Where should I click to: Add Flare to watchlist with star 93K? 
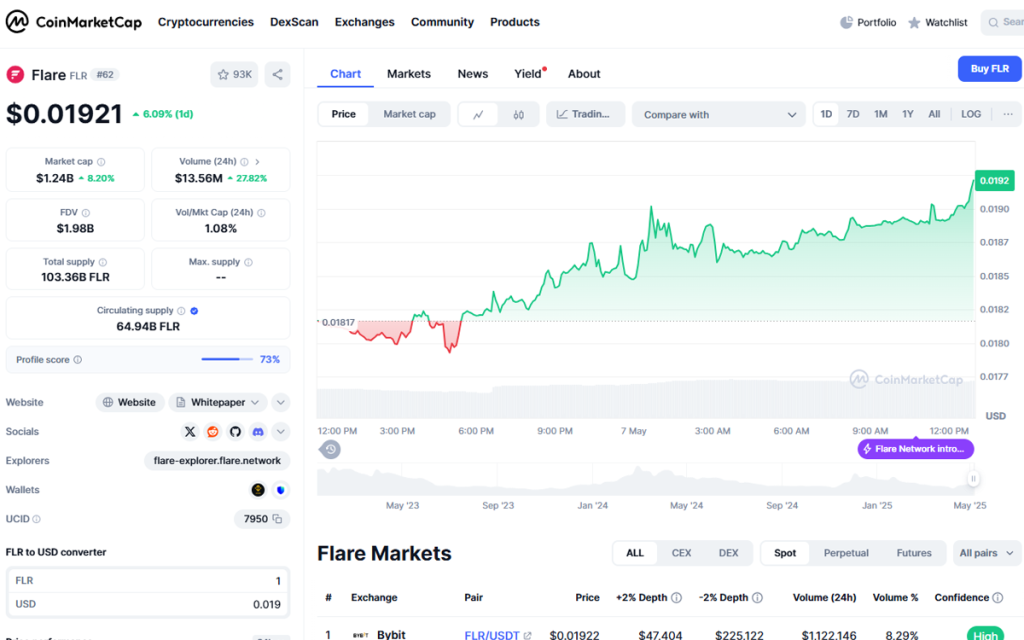click(x=234, y=74)
